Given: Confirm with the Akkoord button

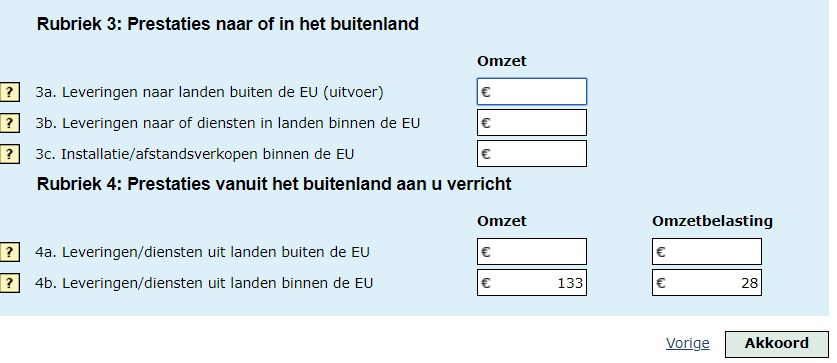Looking at the screenshot, I should (777, 344).
